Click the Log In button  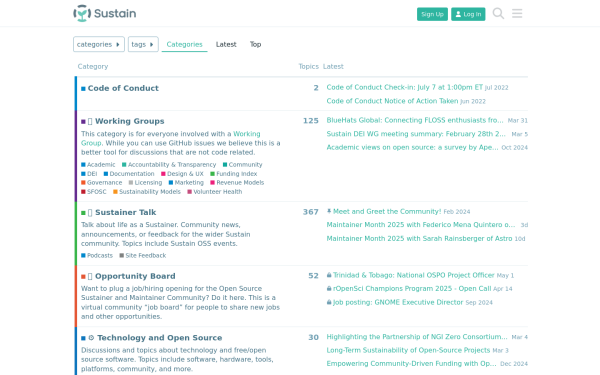[468, 14]
